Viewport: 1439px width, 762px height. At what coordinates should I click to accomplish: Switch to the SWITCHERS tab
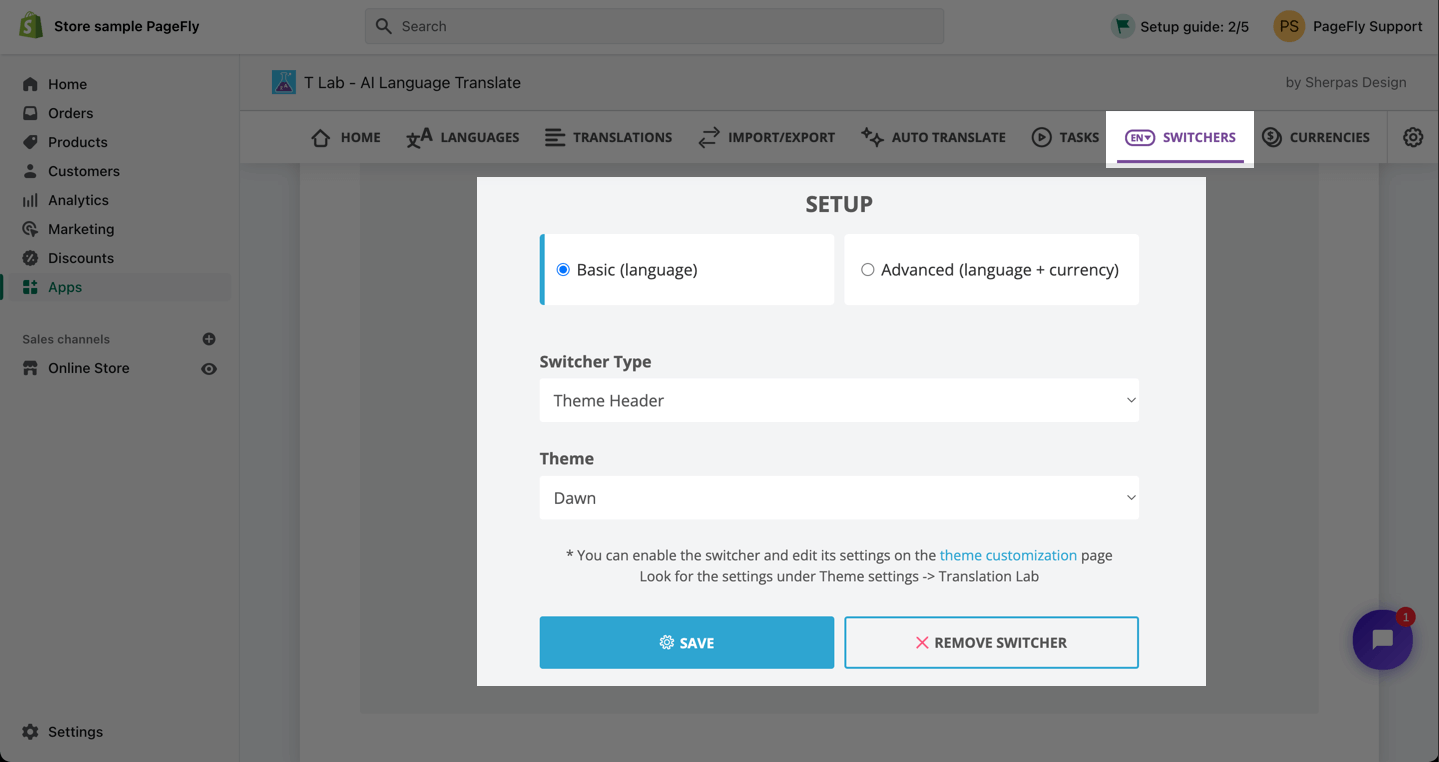[1180, 138]
